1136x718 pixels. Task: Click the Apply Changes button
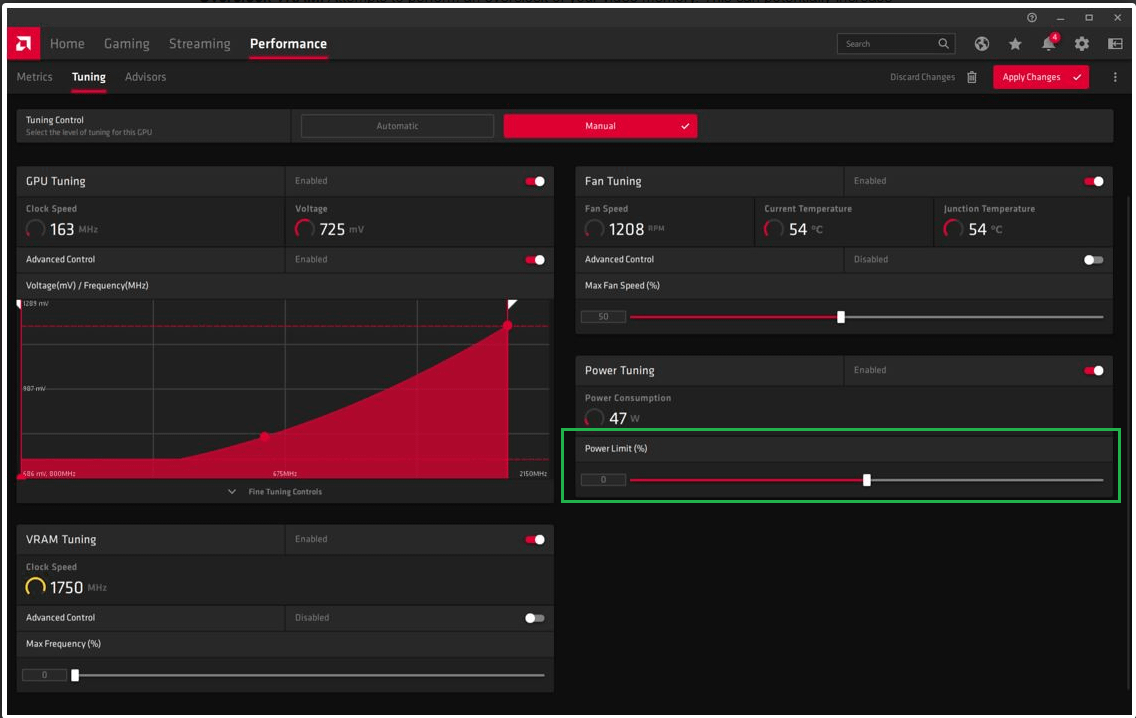click(x=1040, y=77)
